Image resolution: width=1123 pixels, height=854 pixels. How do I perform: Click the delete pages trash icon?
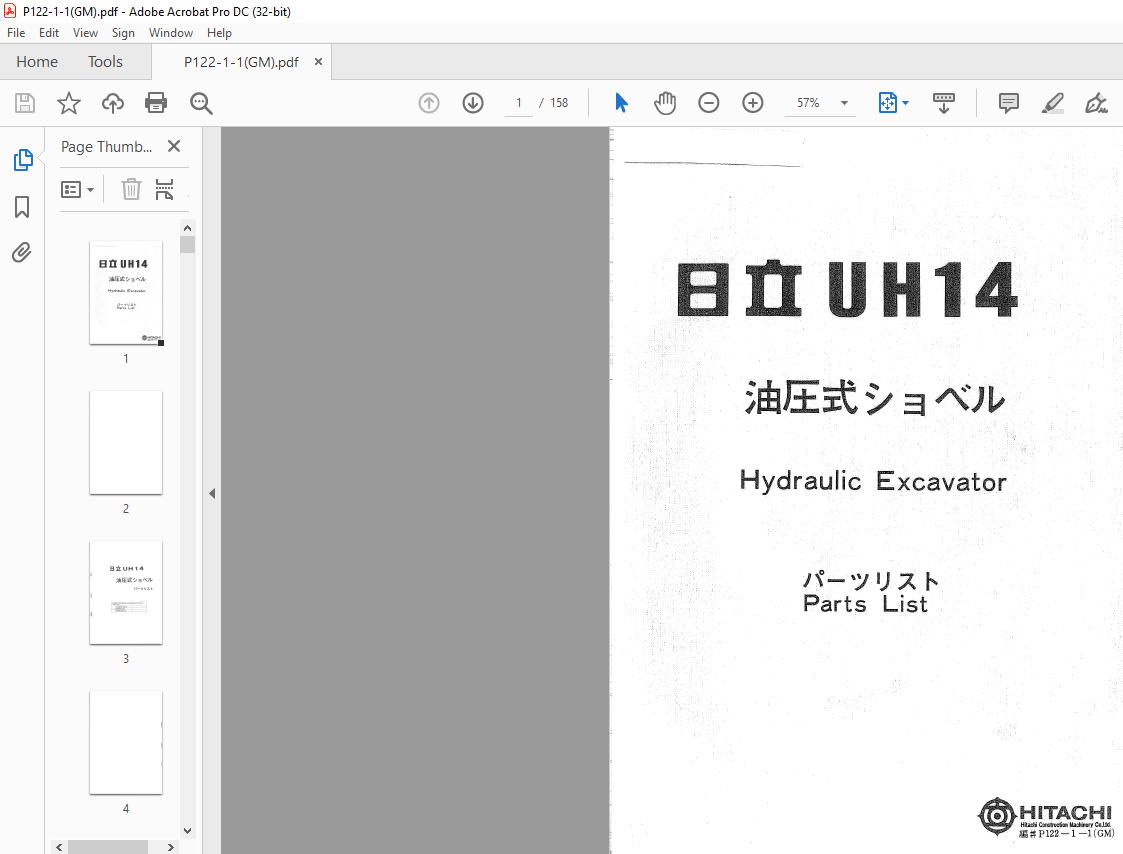click(x=131, y=190)
